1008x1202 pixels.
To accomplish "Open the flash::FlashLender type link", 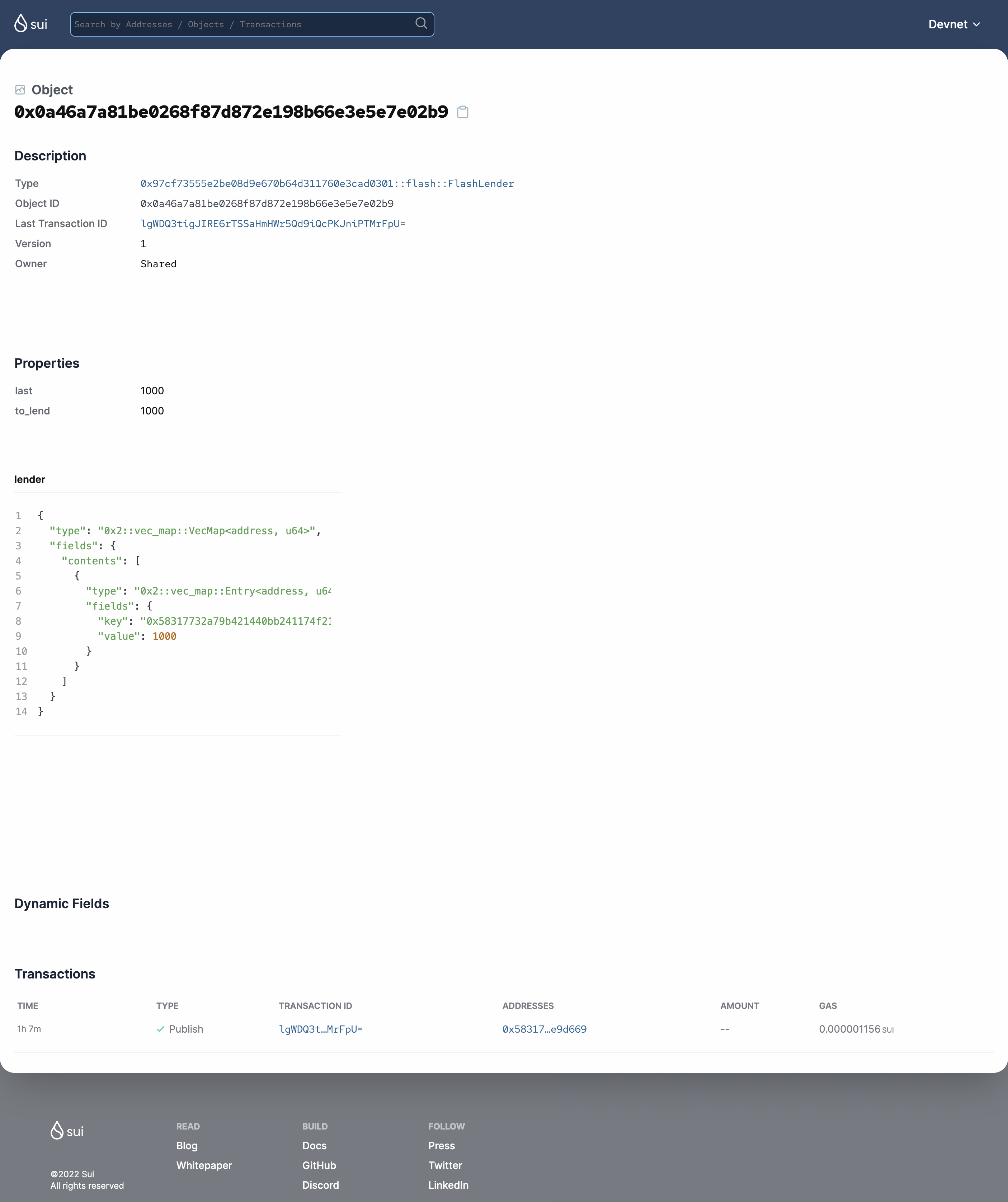I will (327, 184).
